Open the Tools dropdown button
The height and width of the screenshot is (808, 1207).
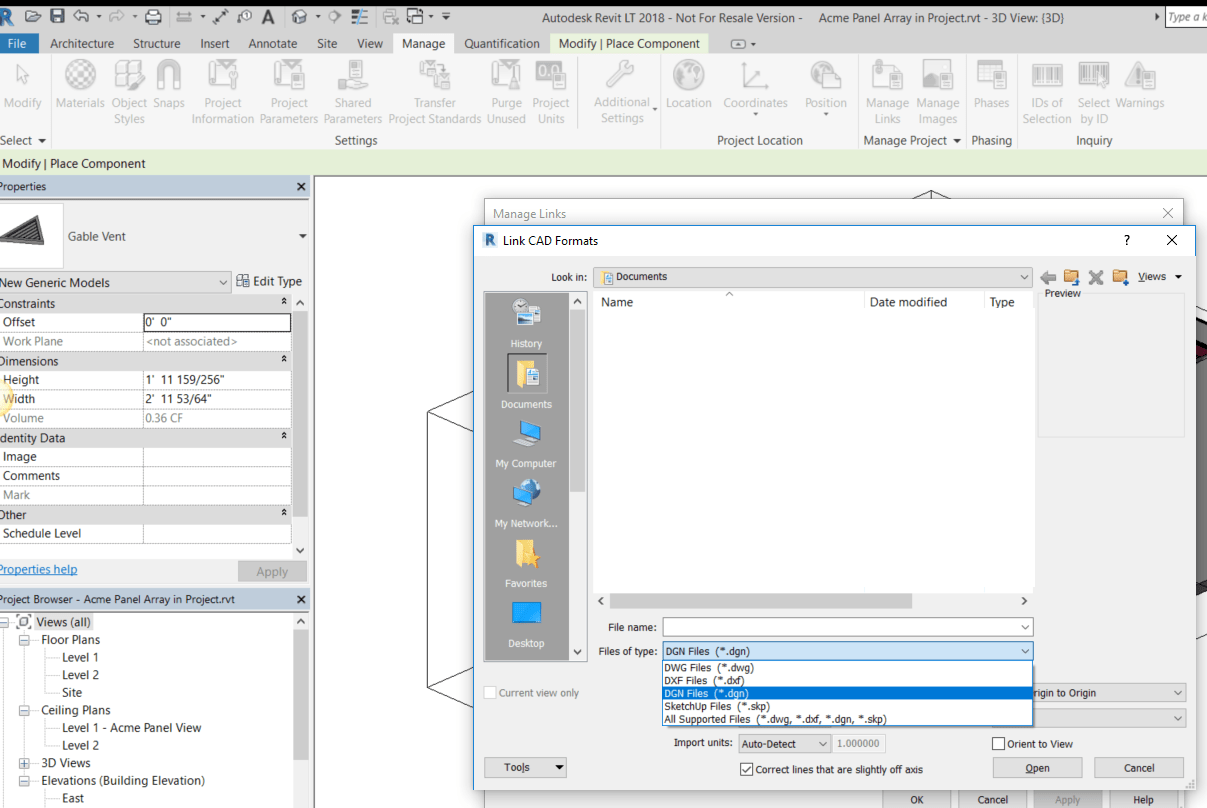pyautogui.click(x=525, y=768)
